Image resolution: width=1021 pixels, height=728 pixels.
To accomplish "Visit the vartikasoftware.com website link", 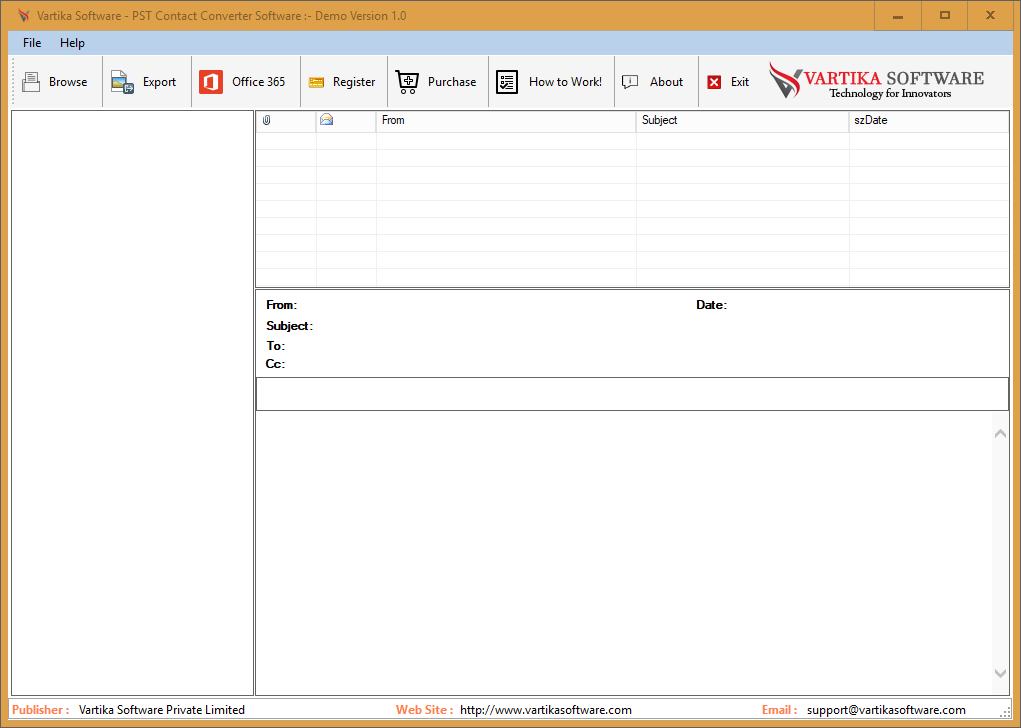I will click(x=546, y=710).
